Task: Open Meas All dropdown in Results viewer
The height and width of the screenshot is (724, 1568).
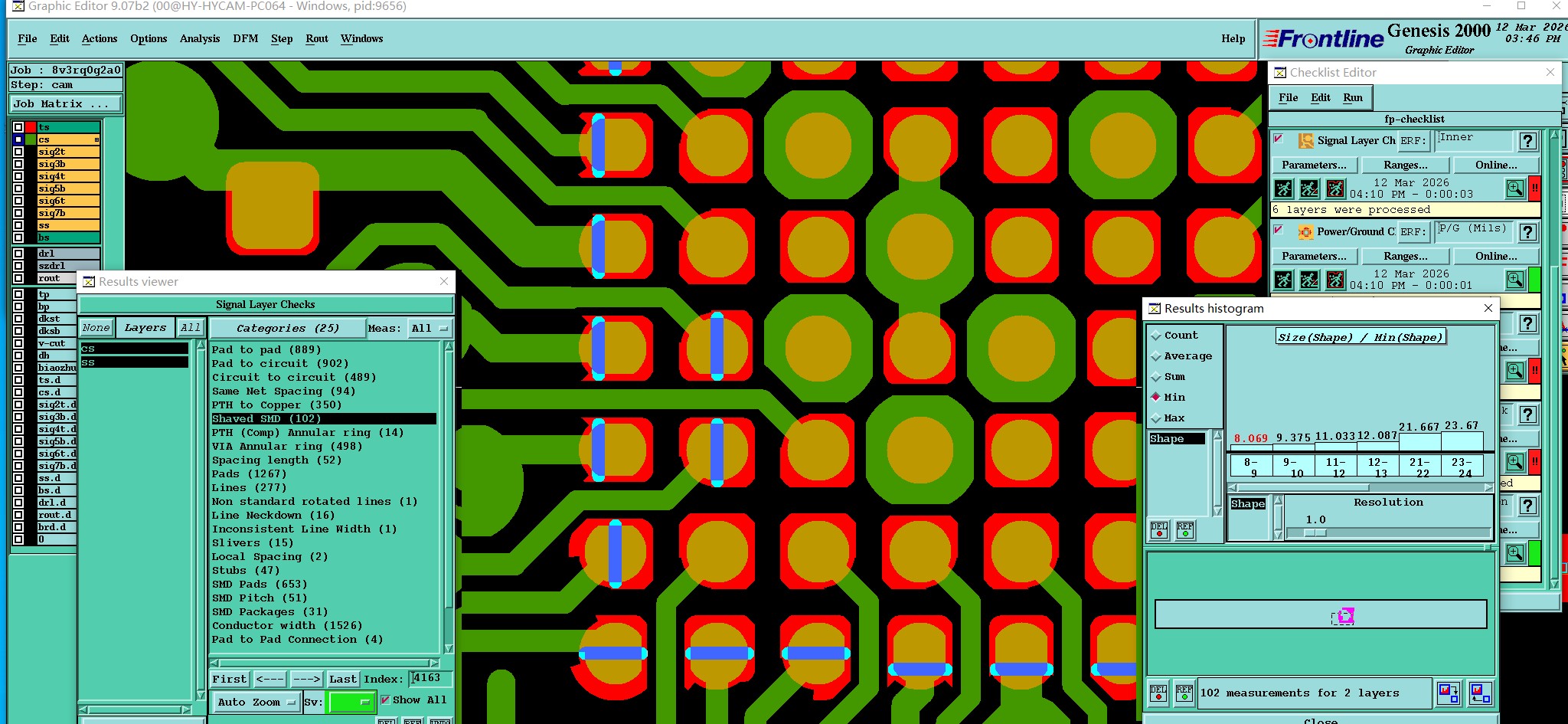Action: click(x=430, y=329)
